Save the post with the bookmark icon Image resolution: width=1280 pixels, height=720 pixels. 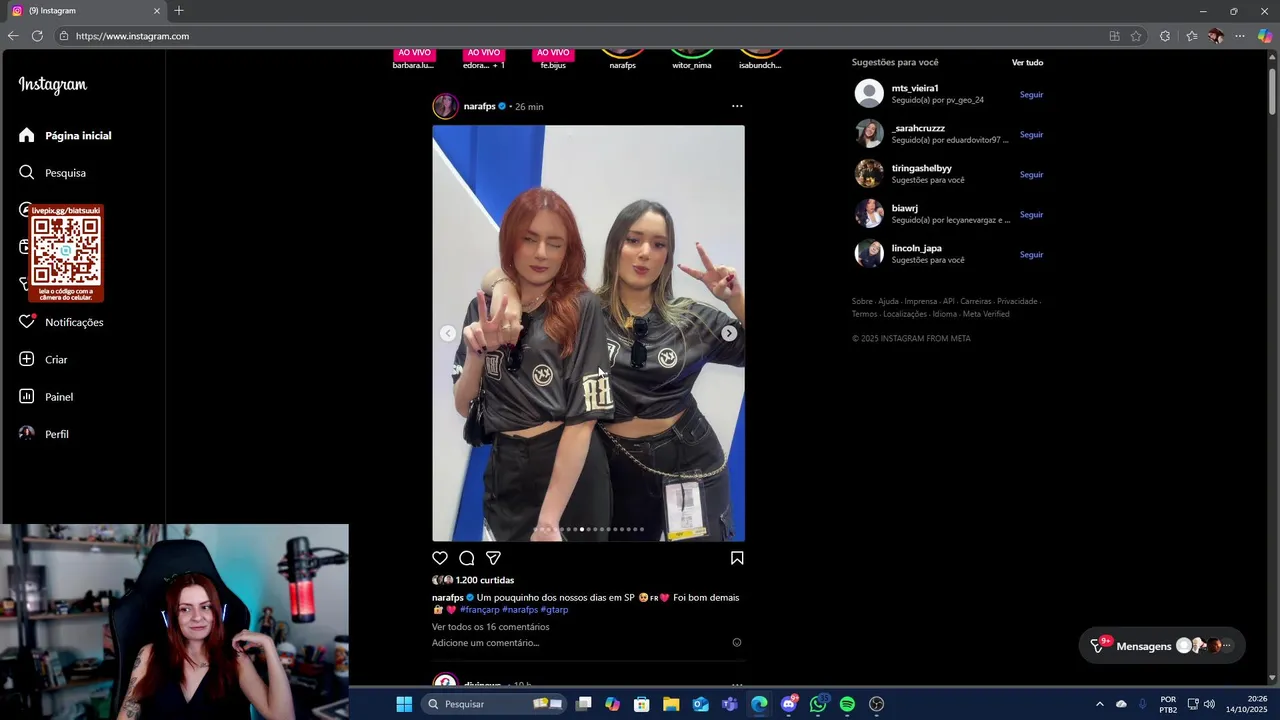(x=737, y=558)
